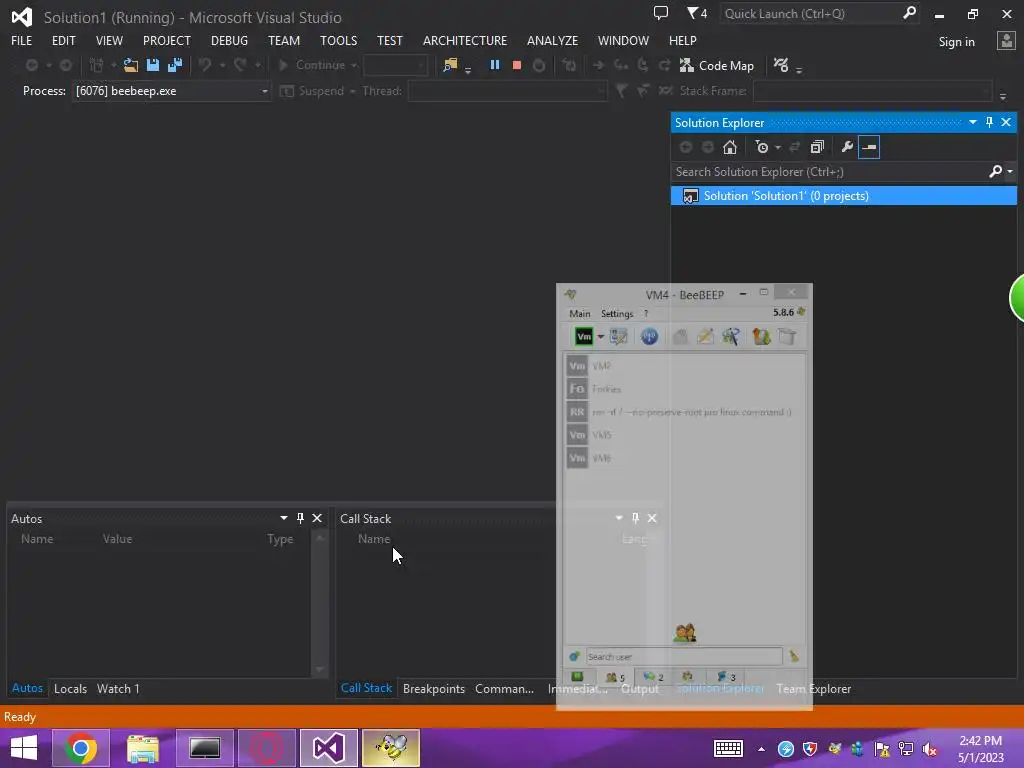Click the Open File toolbar icon
Image resolution: width=1024 pixels, height=768 pixels.
[x=131, y=65]
